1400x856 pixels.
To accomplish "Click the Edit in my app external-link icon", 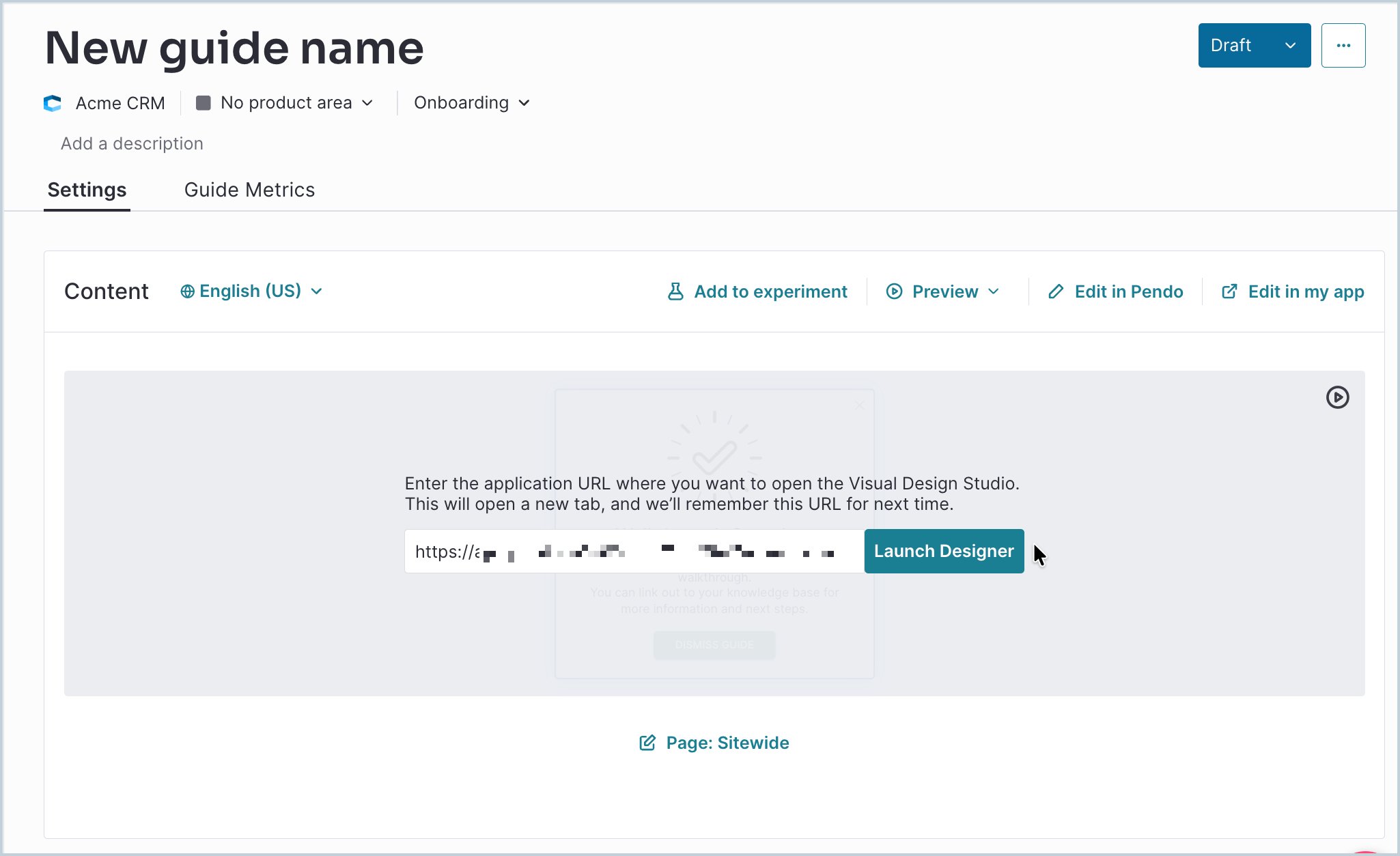I will [x=1229, y=291].
